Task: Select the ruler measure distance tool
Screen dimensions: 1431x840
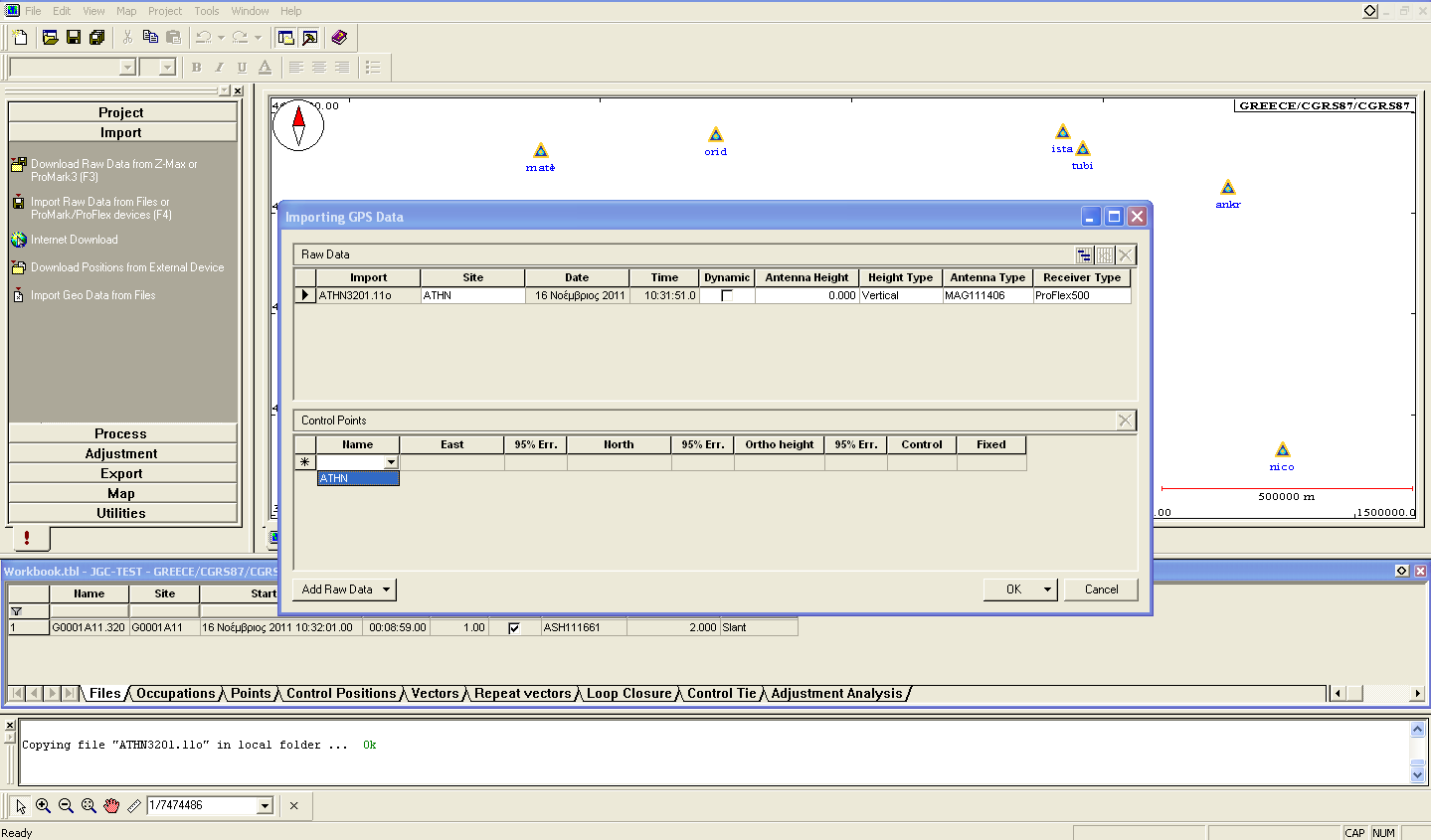Action: [134, 805]
